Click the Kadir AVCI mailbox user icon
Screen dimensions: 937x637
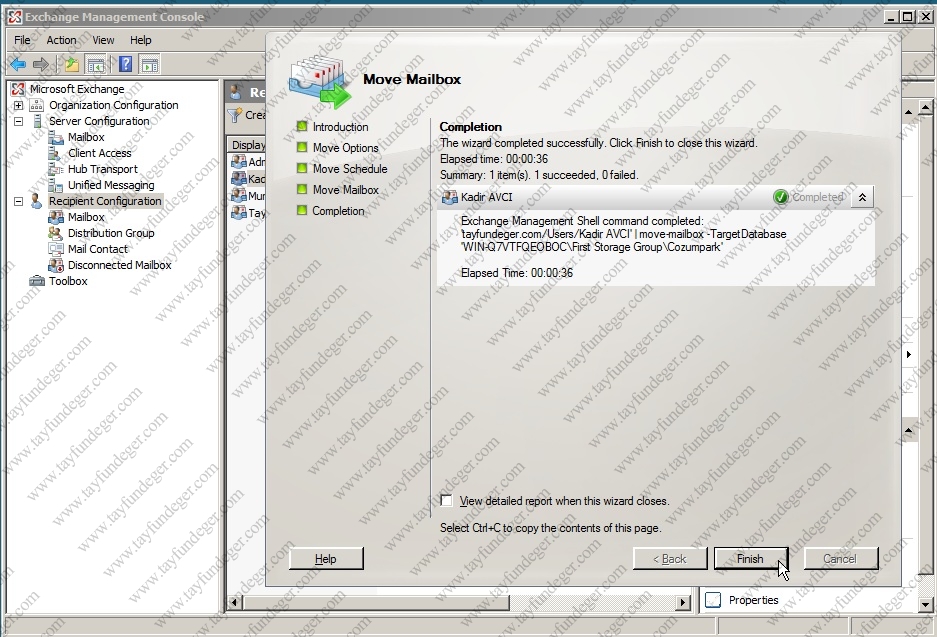449,197
